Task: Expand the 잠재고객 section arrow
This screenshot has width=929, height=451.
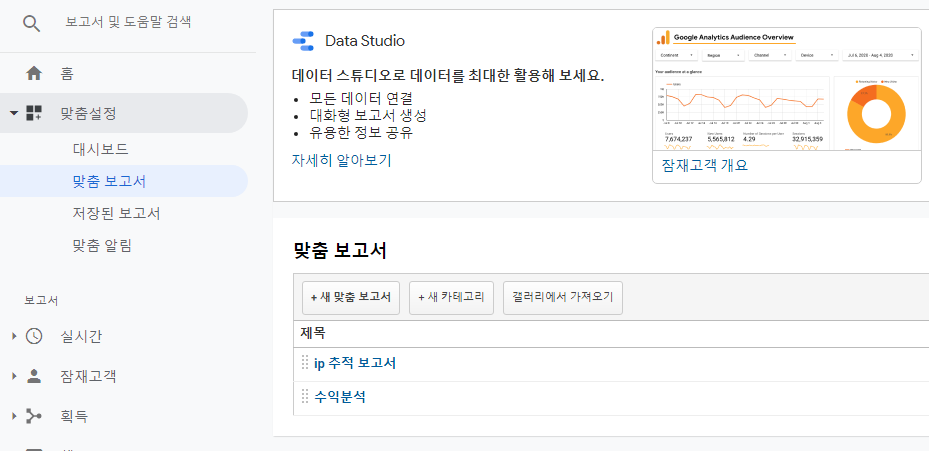Action: [14, 376]
